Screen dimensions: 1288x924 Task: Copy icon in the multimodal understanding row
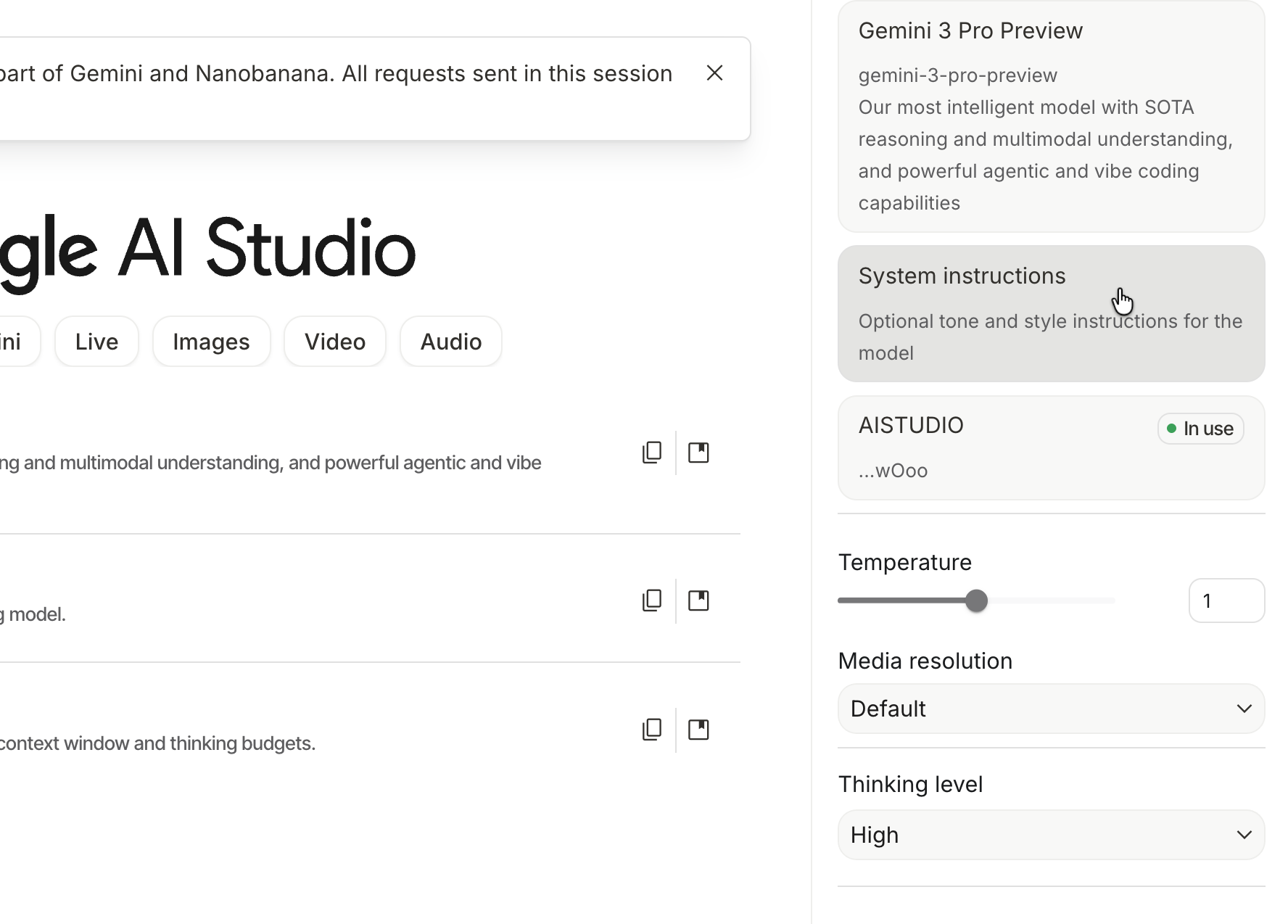pos(652,453)
